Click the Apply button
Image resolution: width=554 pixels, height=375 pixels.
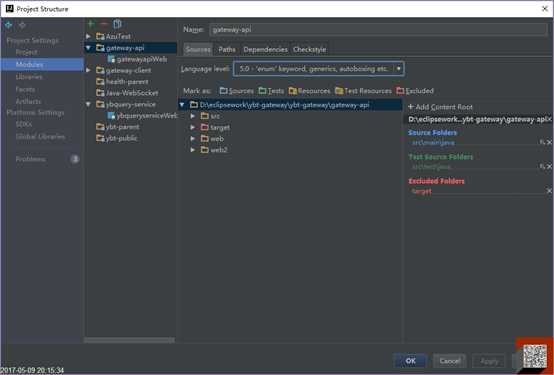[490, 361]
